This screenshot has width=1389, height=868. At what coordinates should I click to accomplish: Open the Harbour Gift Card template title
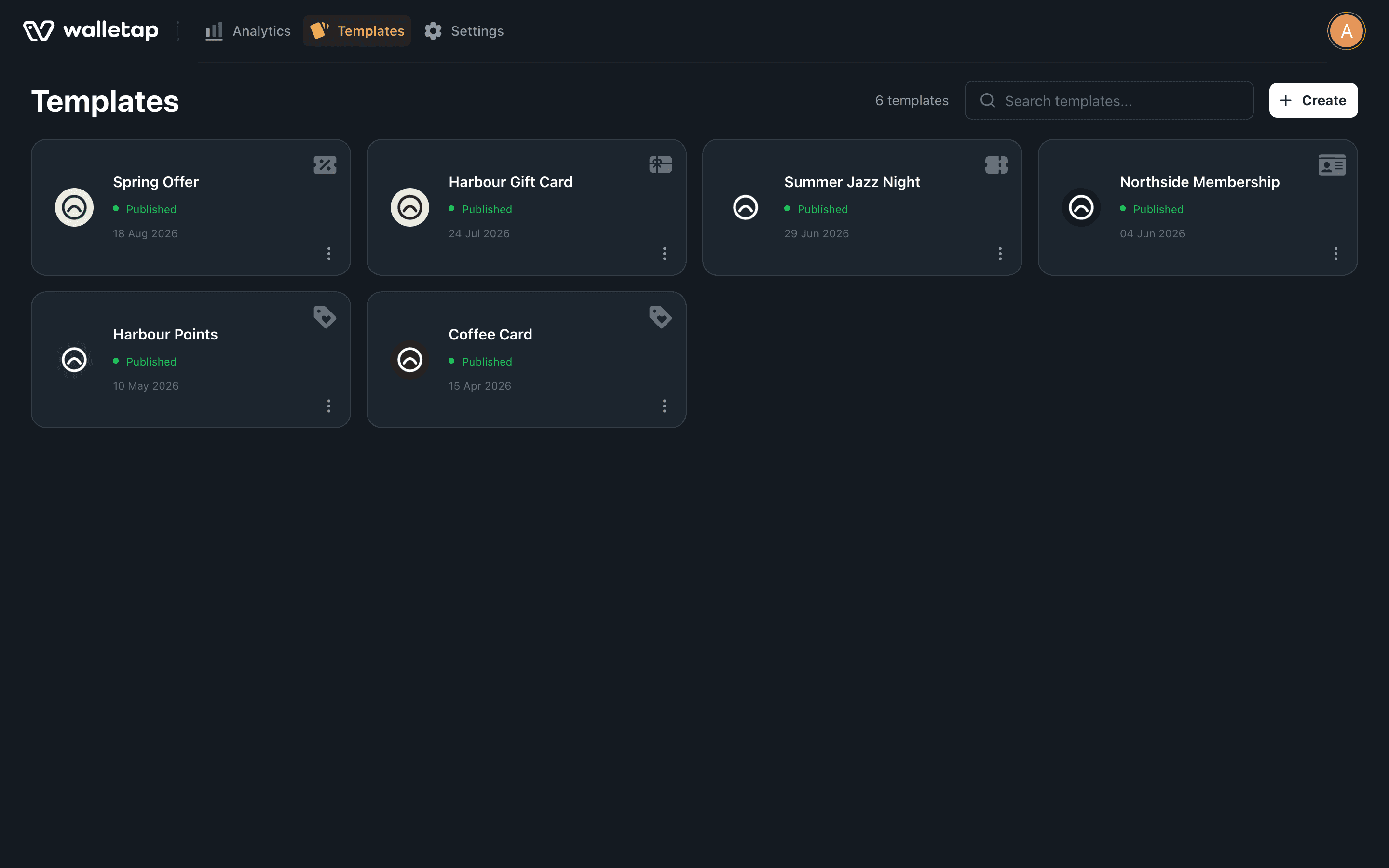pos(510,182)
